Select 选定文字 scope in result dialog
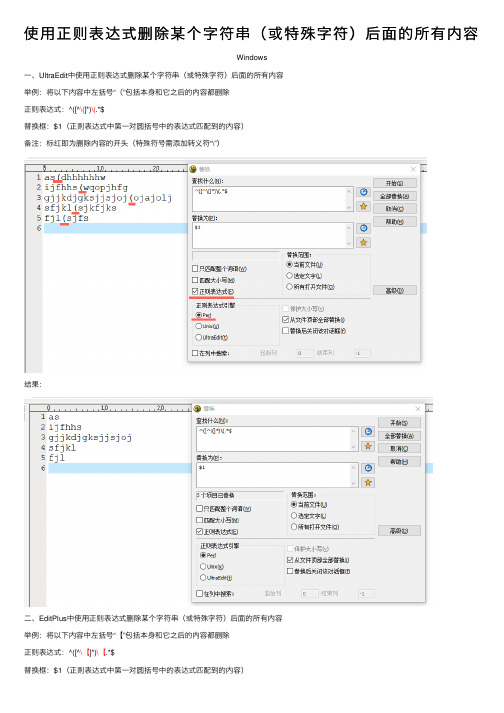 294,516
